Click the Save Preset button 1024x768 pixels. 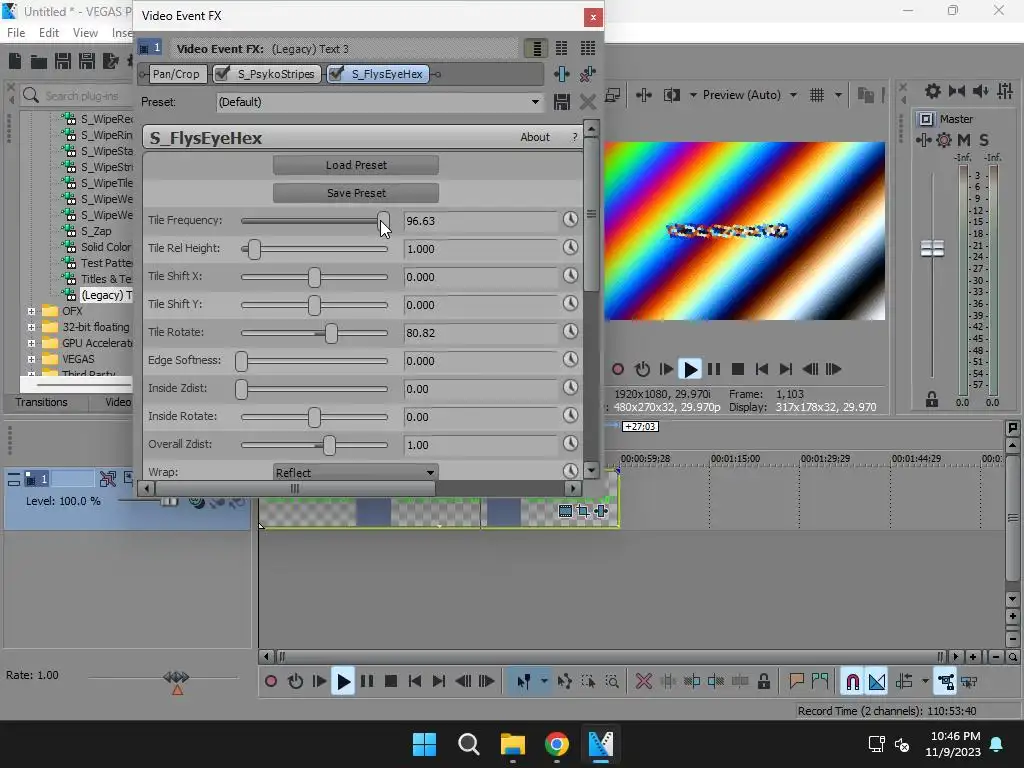coord(356,193)
